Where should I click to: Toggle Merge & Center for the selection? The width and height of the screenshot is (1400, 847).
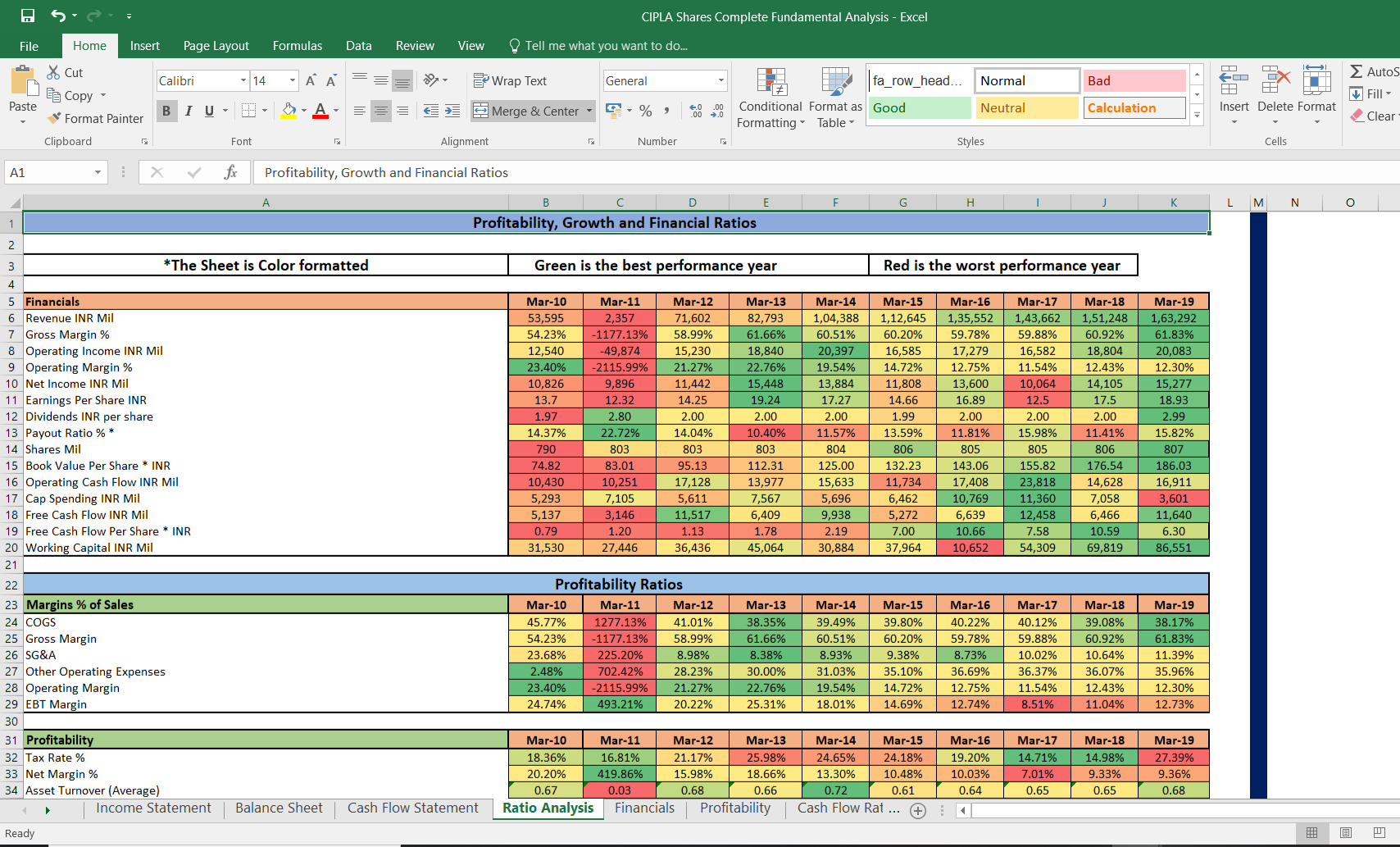[x=527, y=111]
